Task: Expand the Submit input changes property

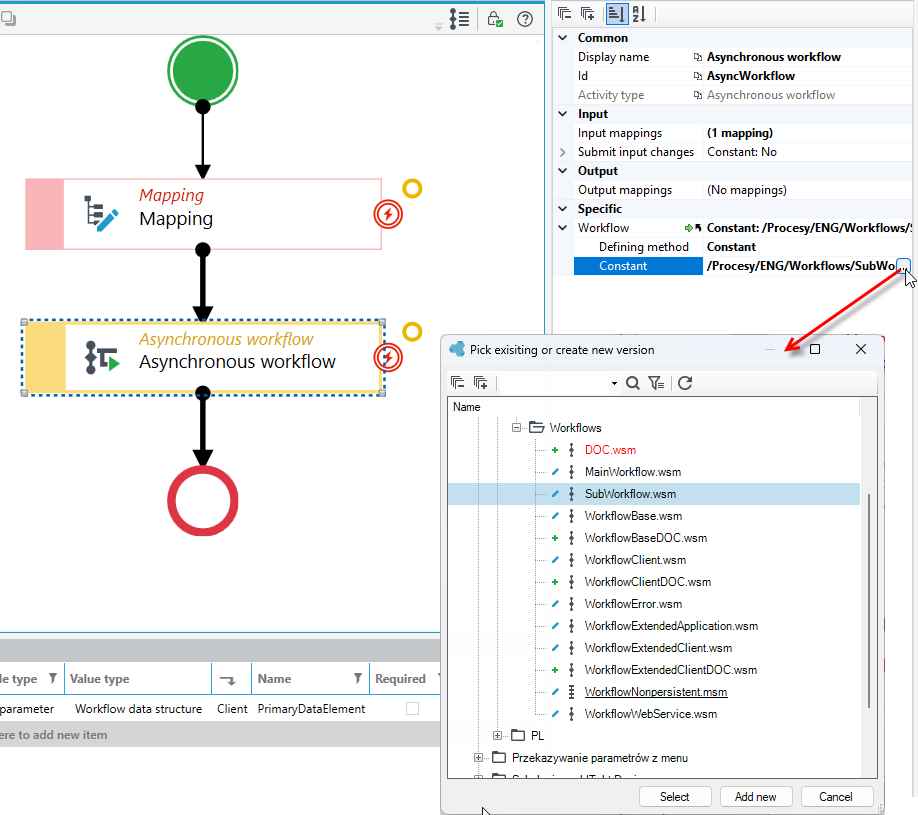Action: point(563,152)
